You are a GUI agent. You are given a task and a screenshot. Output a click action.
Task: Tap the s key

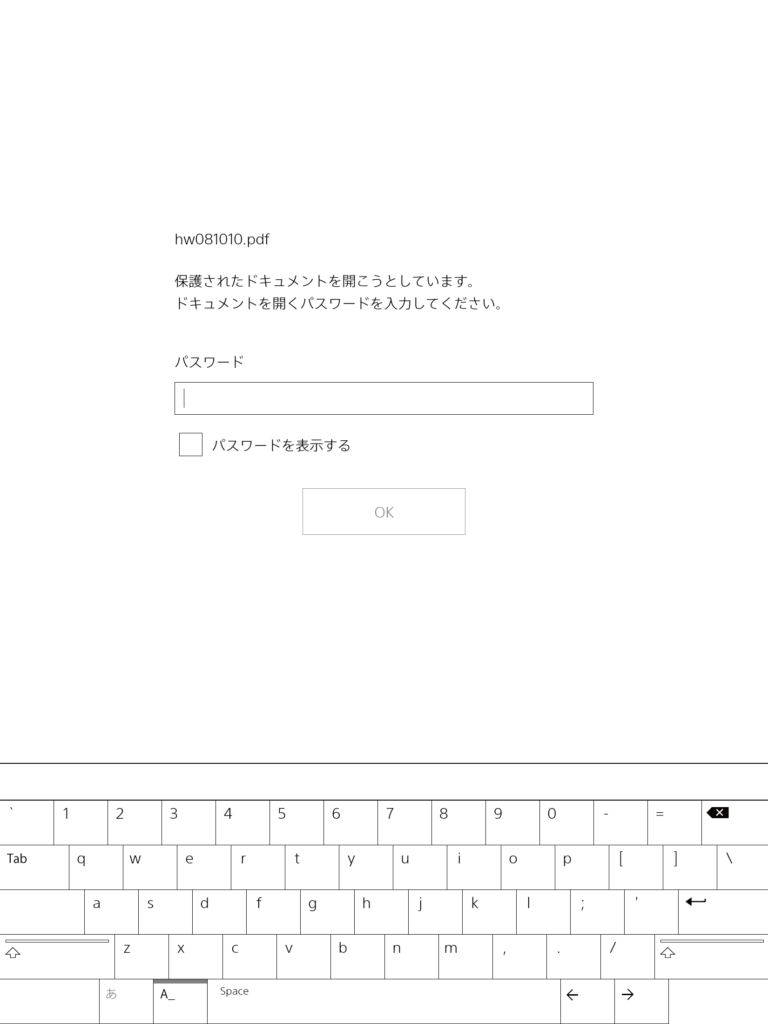[x=166, y=912]
